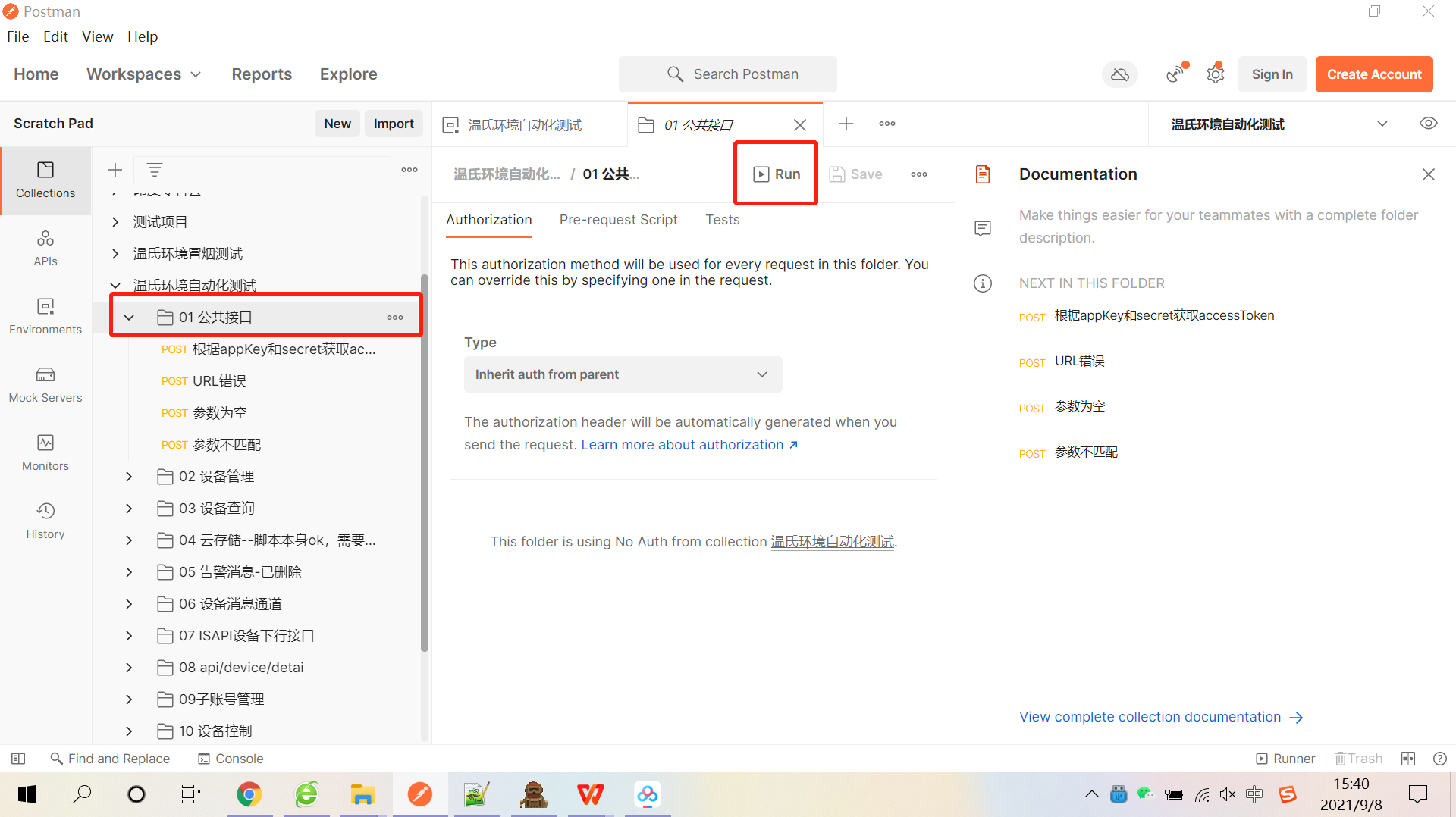Open Learn more about authorization link

[x=689, y=445]
